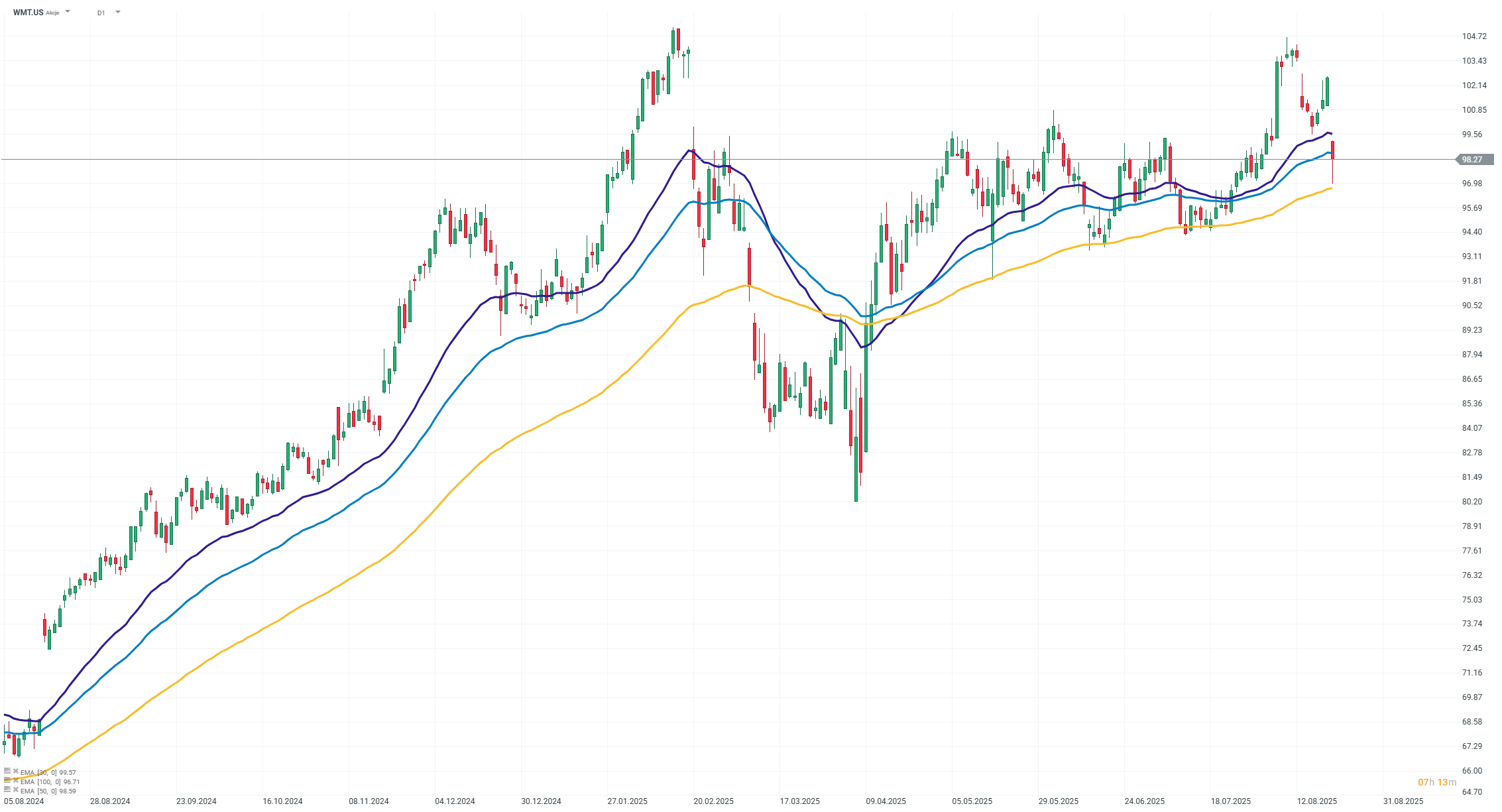Screen dimensions: 1502x812
Task: Click the 09.04.2025 date label
Action: click(x=886, y=801)
